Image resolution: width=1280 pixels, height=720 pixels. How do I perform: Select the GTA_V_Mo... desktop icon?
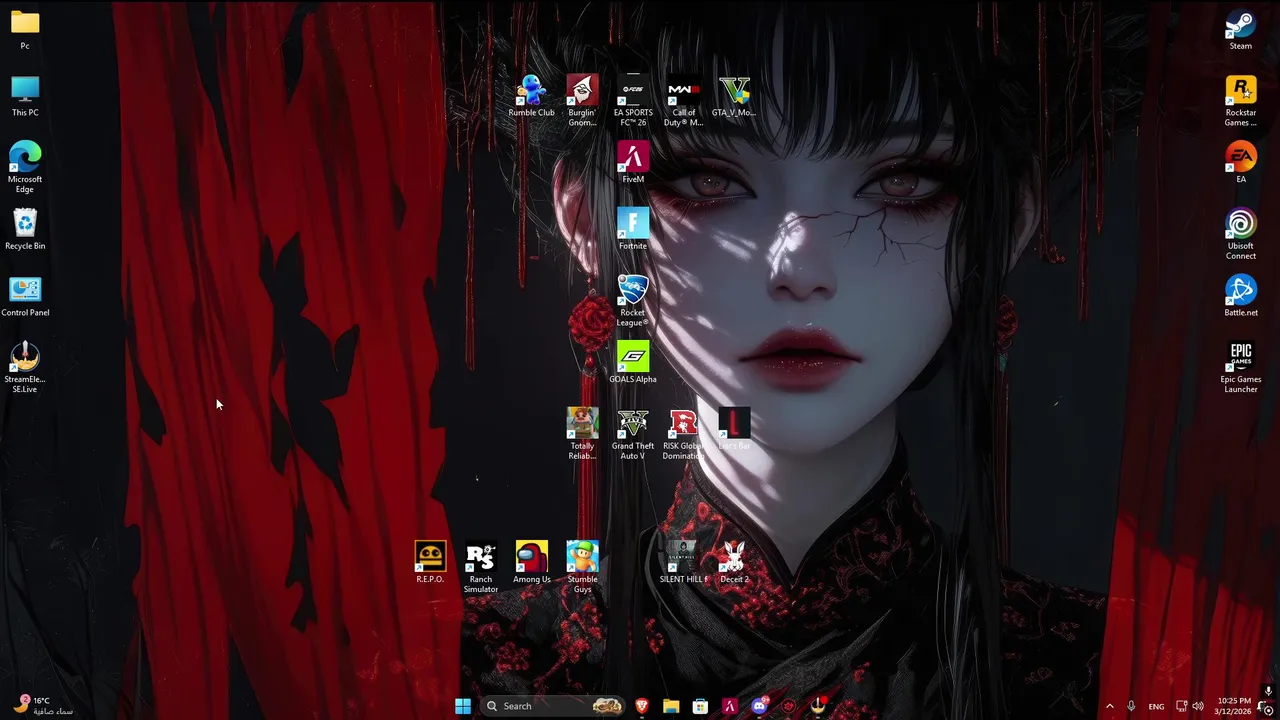(x=734, y=96)
